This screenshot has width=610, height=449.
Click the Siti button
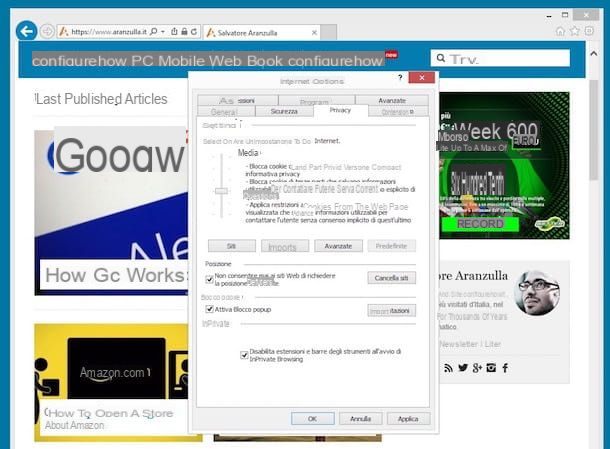[x=232, y=246]
